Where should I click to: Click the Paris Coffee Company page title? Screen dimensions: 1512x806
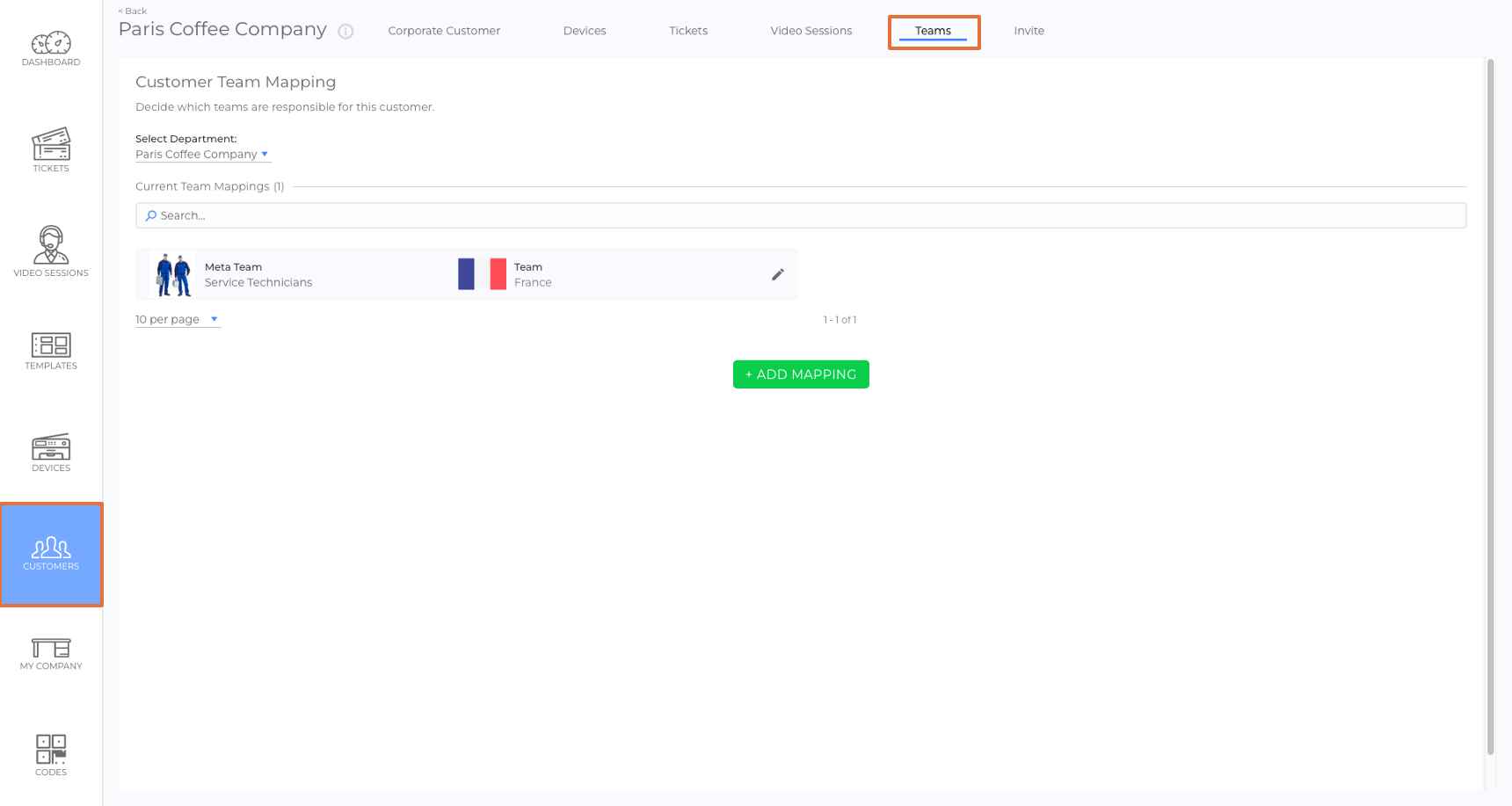coord(222,29)
